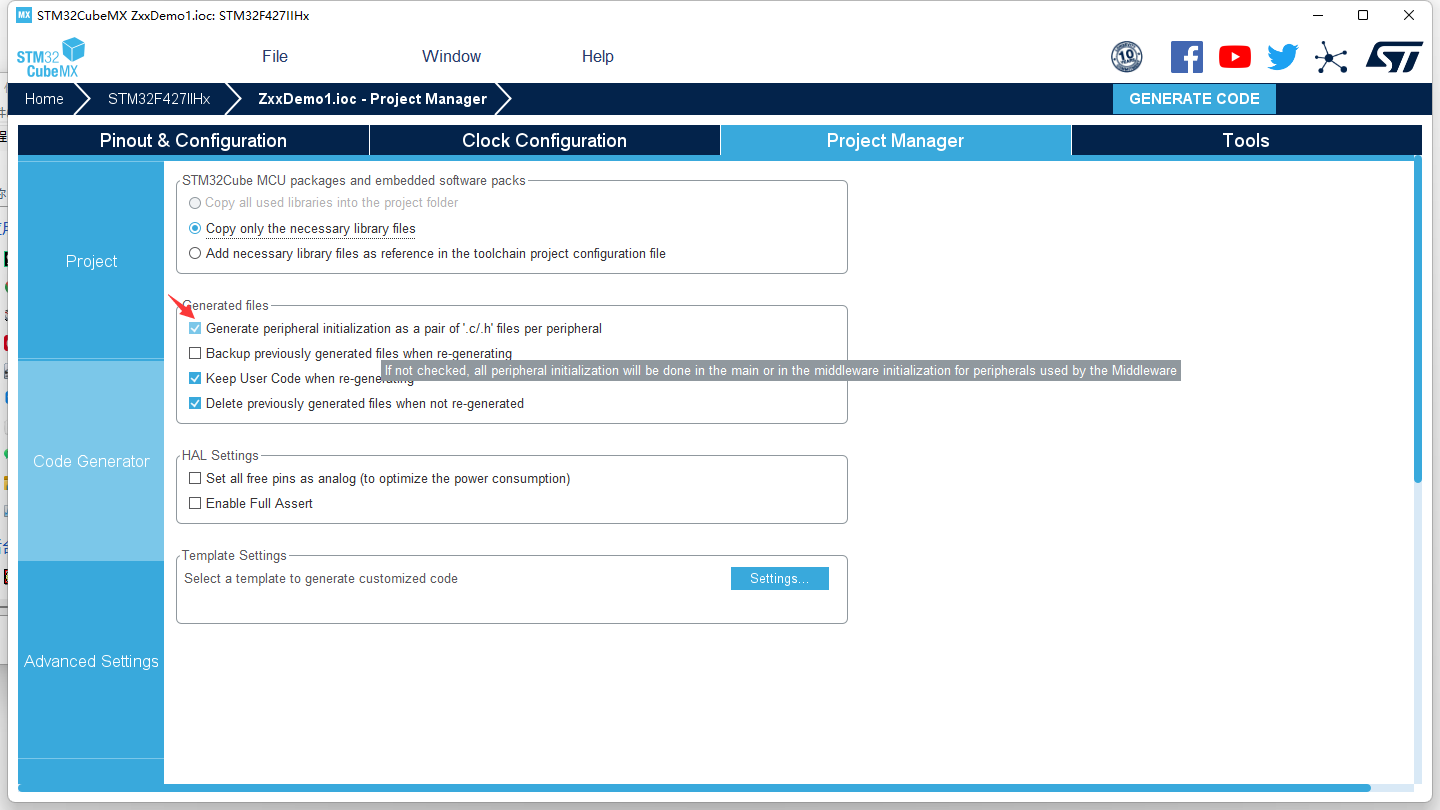
Task: Select ZxxDemo1.ioc - Project Manager breadcrumb
Action: coord(372,99)
